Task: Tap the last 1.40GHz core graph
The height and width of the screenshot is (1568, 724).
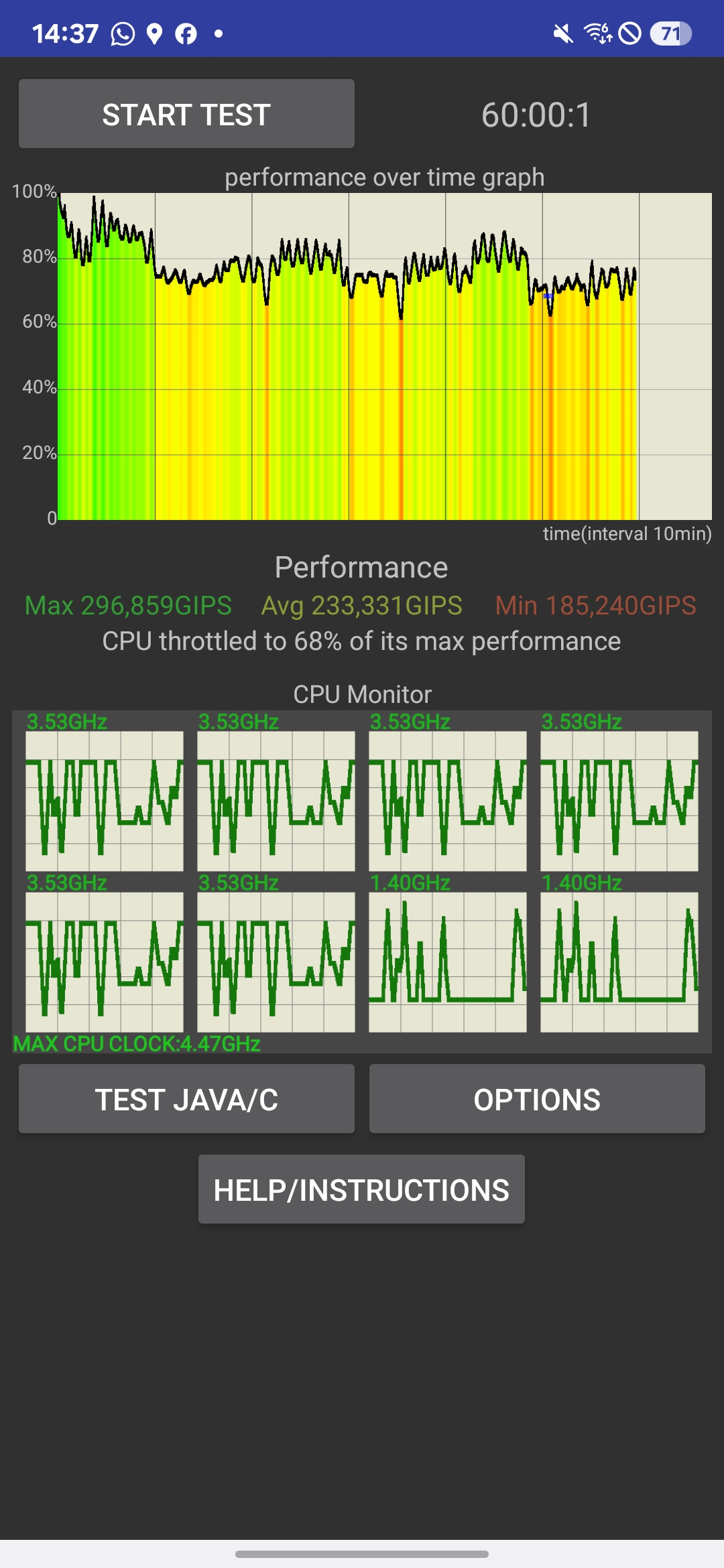Action: [619, 962]
